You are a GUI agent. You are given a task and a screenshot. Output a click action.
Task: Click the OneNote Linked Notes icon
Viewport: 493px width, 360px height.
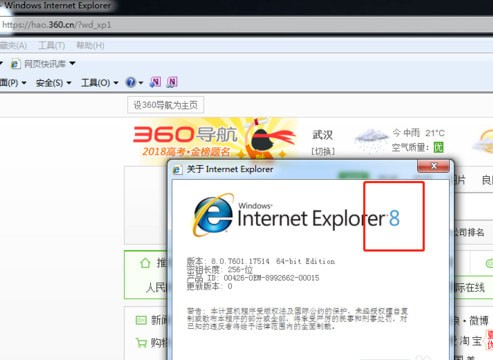coord(172,82)
